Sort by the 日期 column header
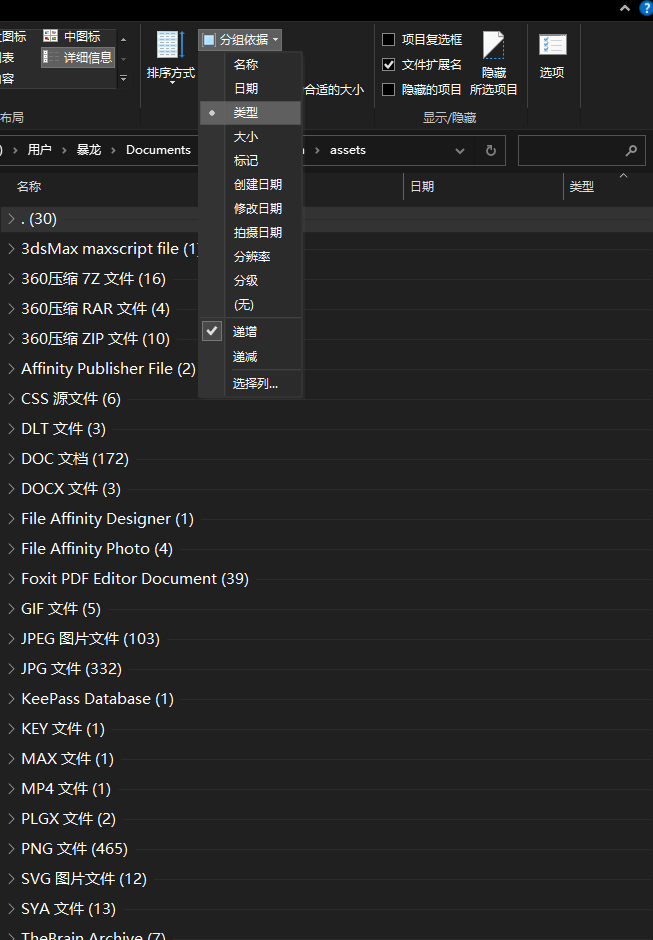 point(422,186)
